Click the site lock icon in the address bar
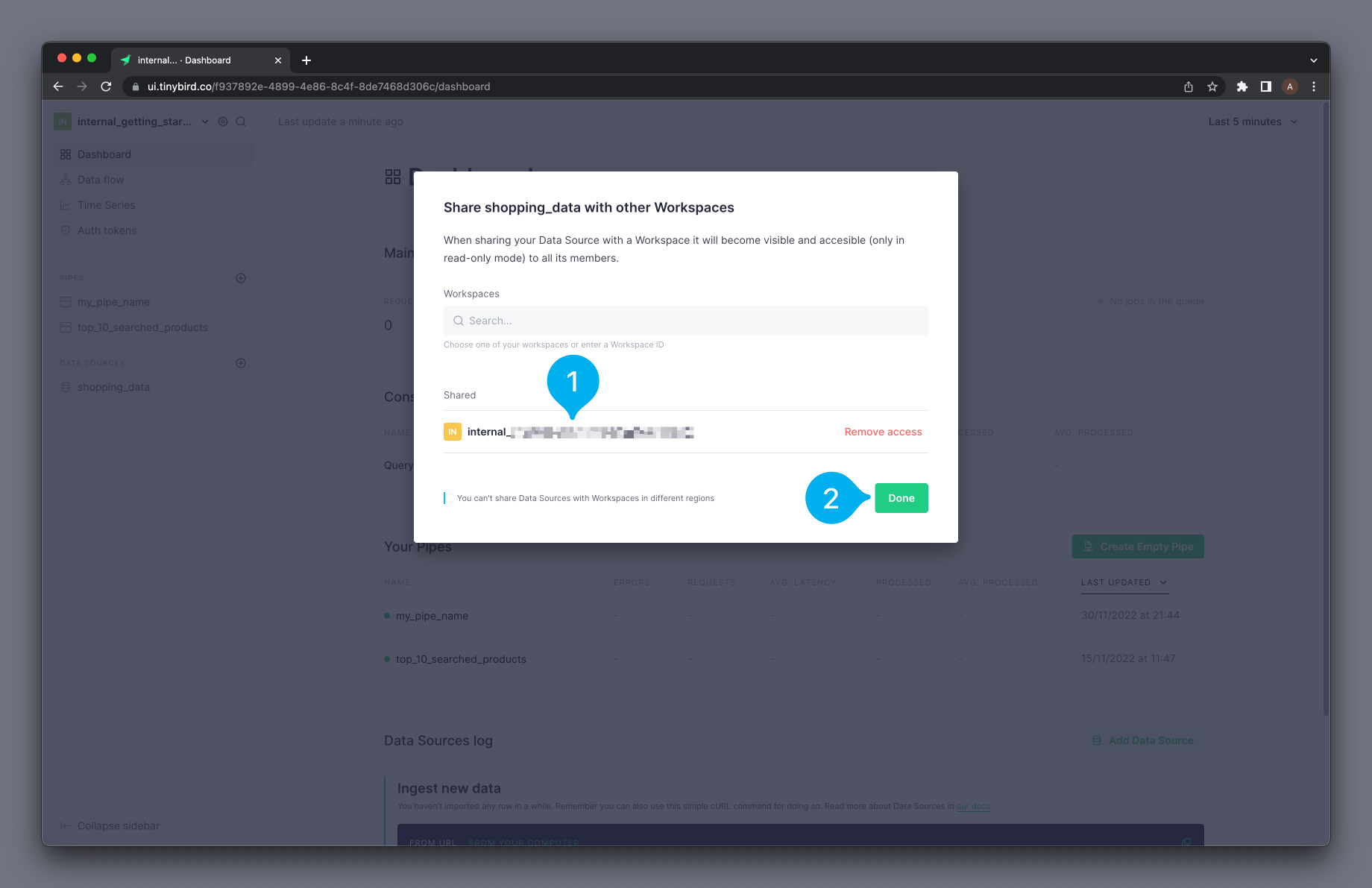The image size is (1372, 888). click(x=136, y=86)
